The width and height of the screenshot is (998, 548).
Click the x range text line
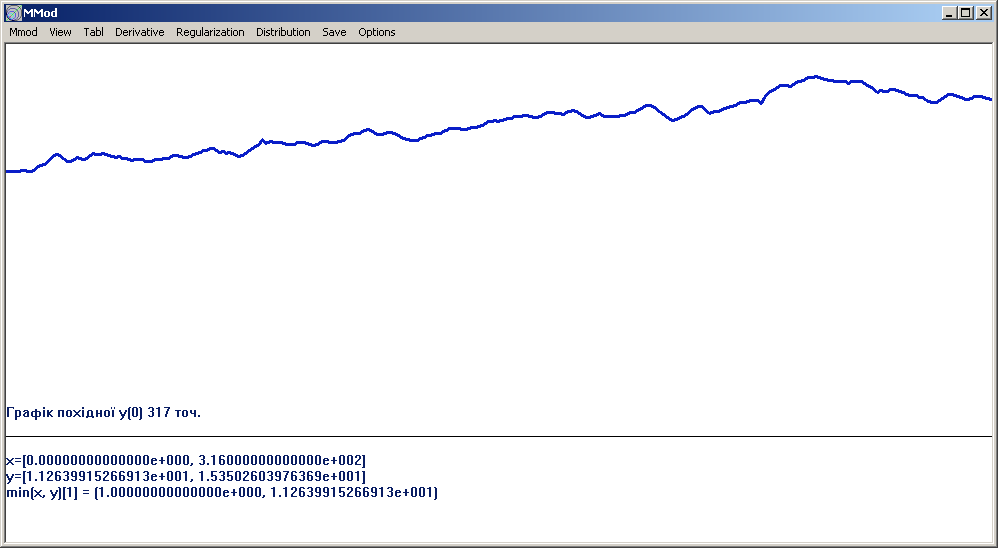point(186,460)
